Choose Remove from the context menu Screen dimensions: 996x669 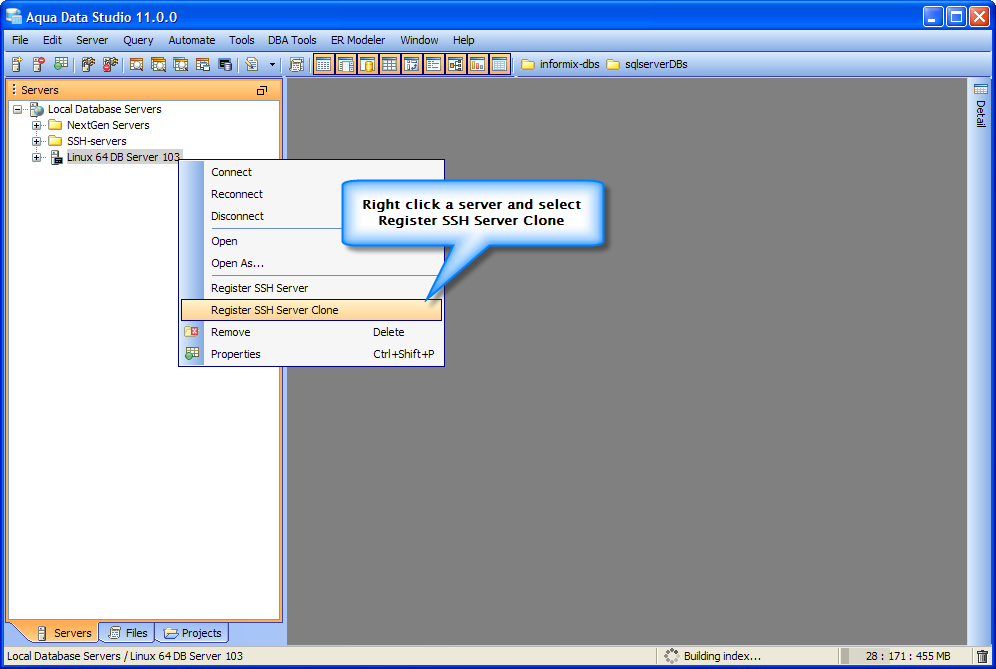click(311, 332)
